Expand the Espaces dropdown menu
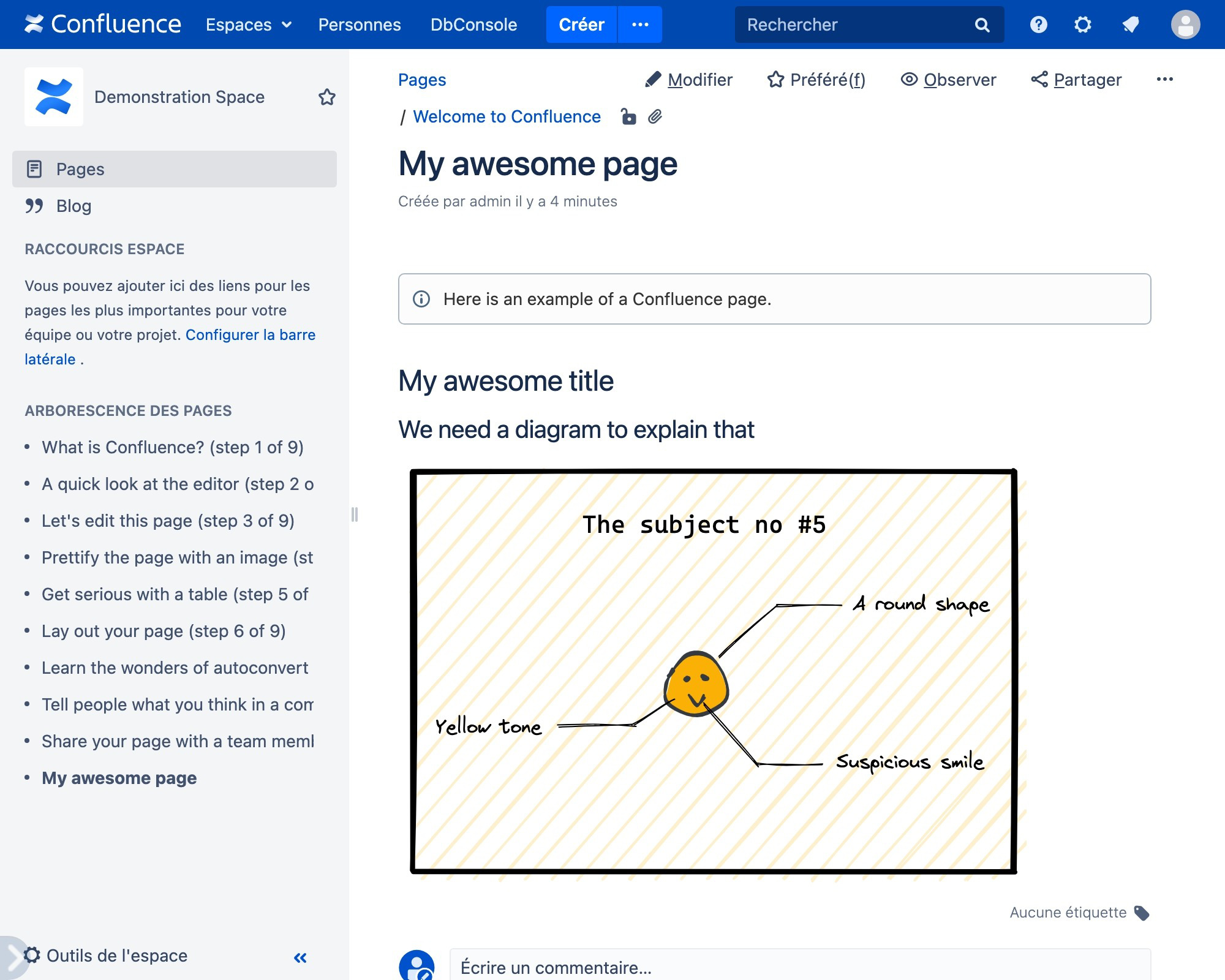 point(248,24)
